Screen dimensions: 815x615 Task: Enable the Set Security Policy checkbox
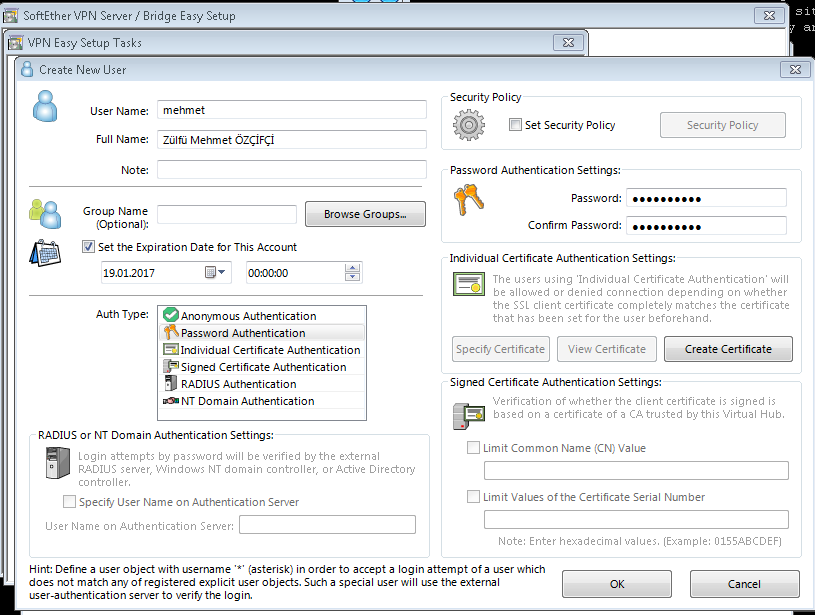coord(515,125)
